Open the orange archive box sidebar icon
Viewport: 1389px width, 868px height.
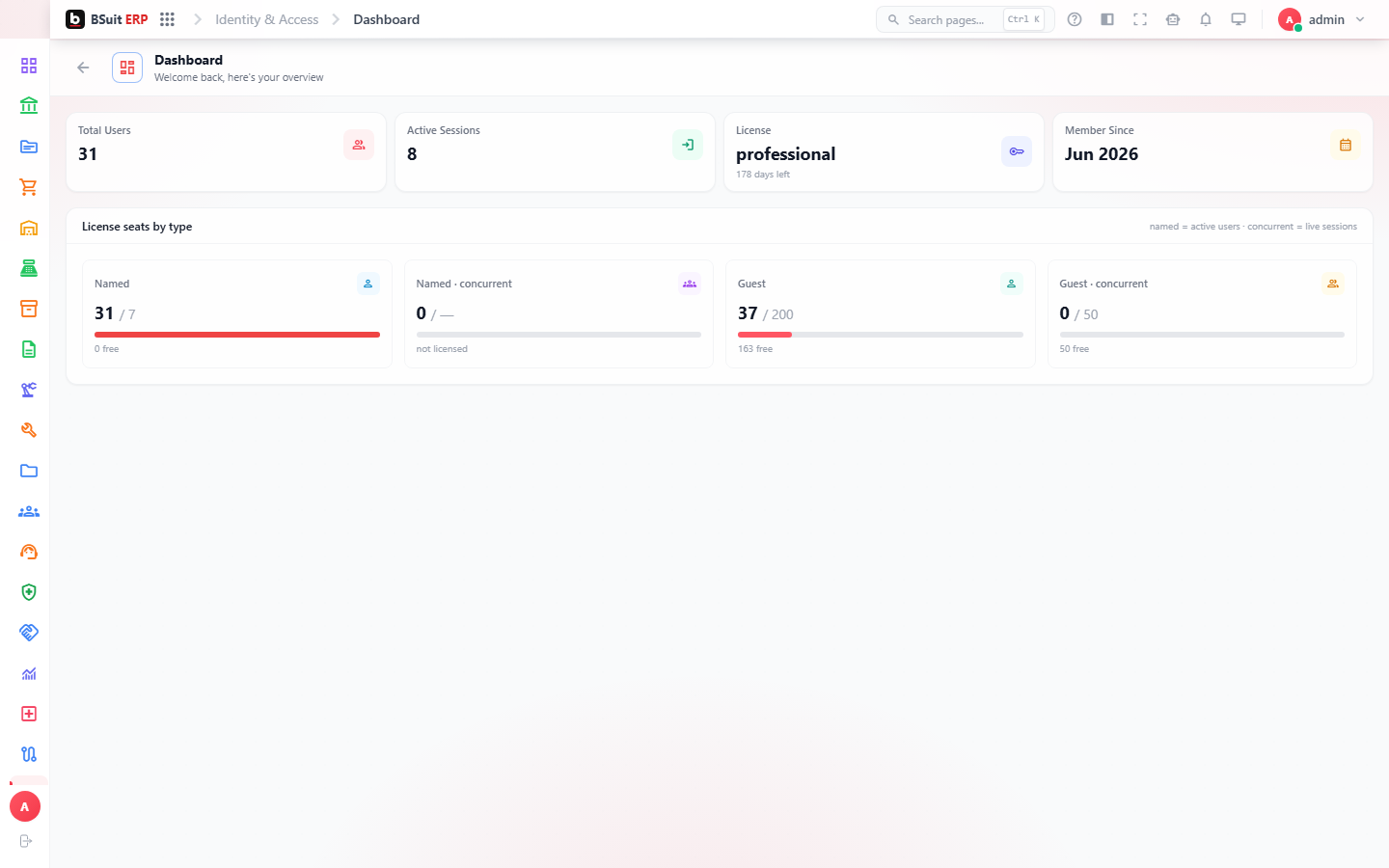[29, 309]
